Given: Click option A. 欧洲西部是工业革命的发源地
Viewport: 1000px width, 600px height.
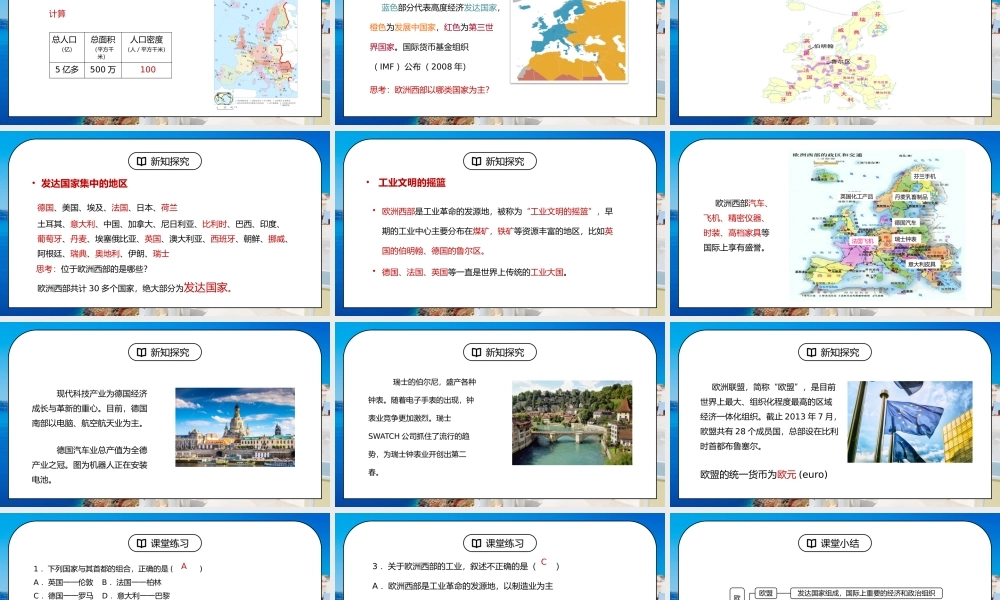Looking at the screenshot, I should [462, 586].
